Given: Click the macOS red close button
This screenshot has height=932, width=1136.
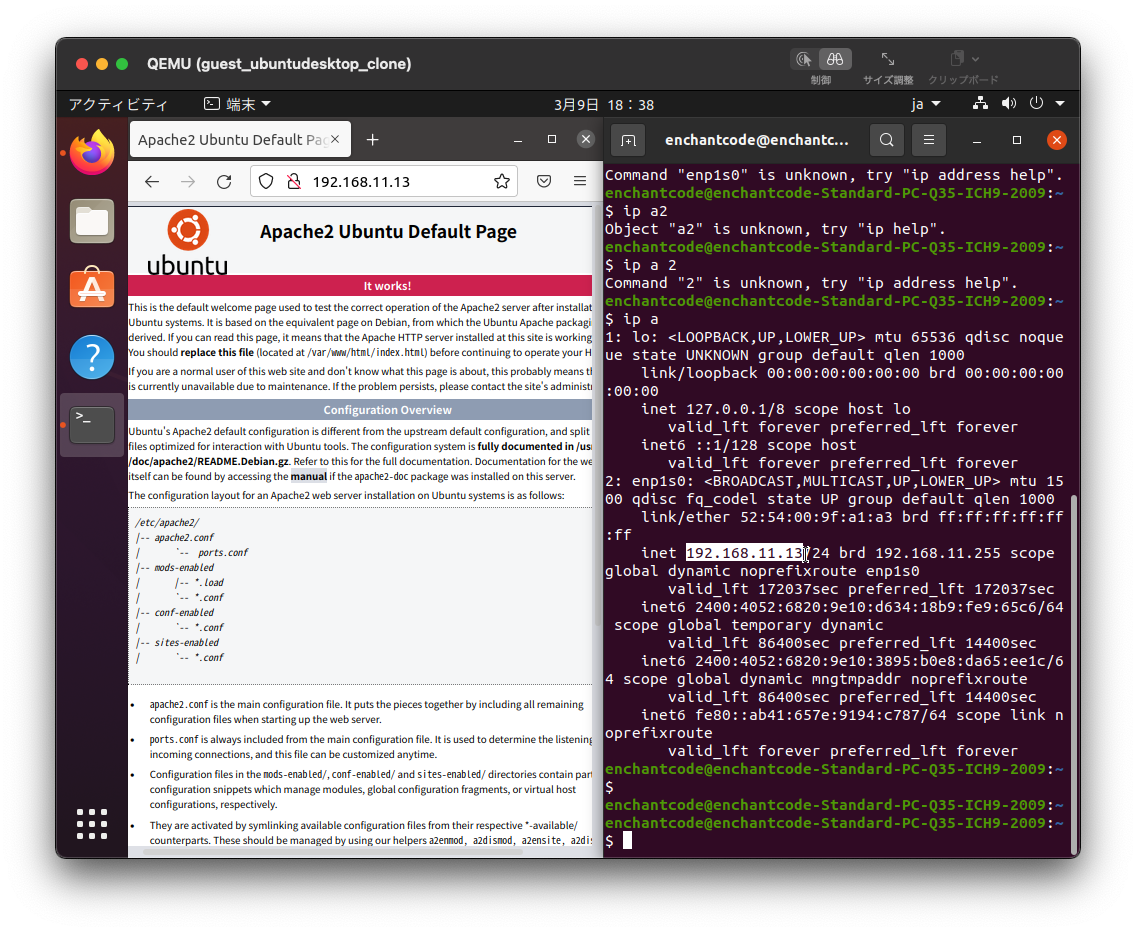Looking at the screenshot, I should tap(82, 64).
